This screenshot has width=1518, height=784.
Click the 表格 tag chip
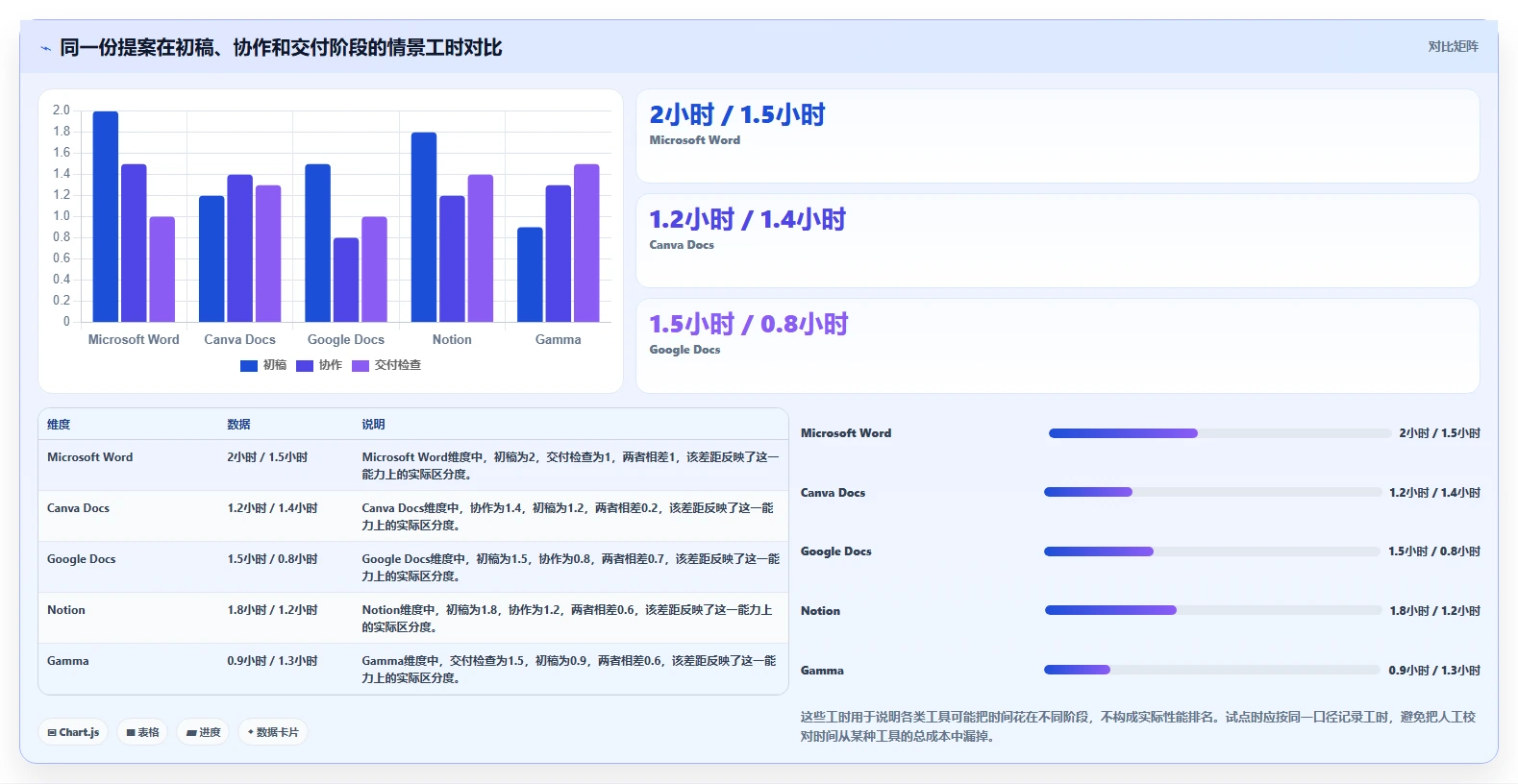click(143, 732)
